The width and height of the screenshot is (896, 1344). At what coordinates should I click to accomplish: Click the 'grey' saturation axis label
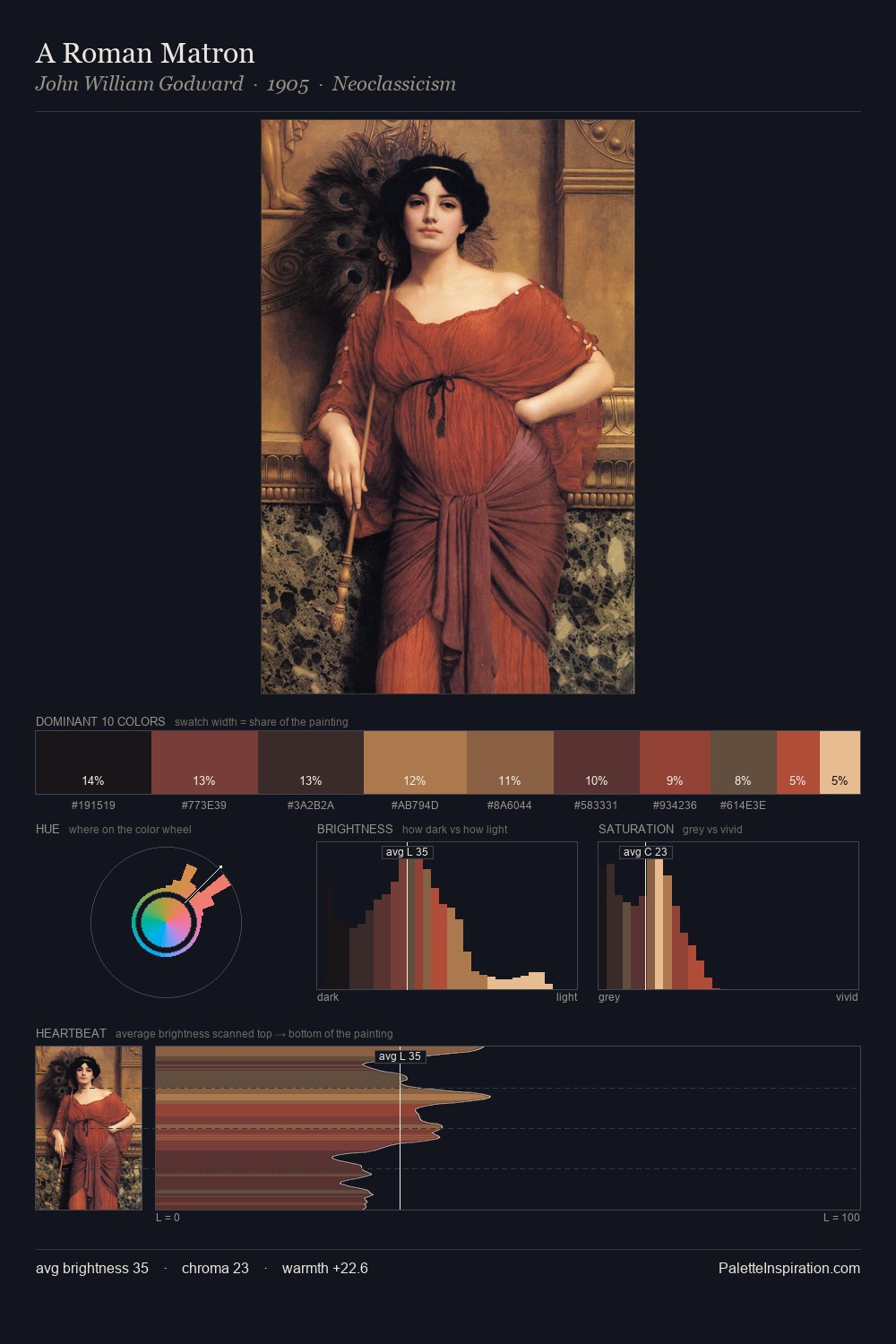click(x=609, y=997)
